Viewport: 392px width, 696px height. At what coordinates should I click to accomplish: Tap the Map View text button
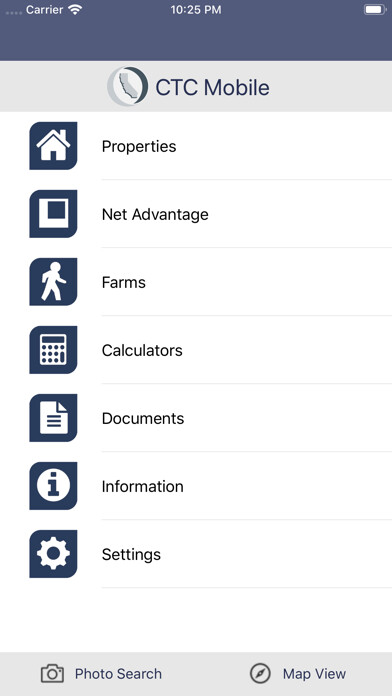314,674
